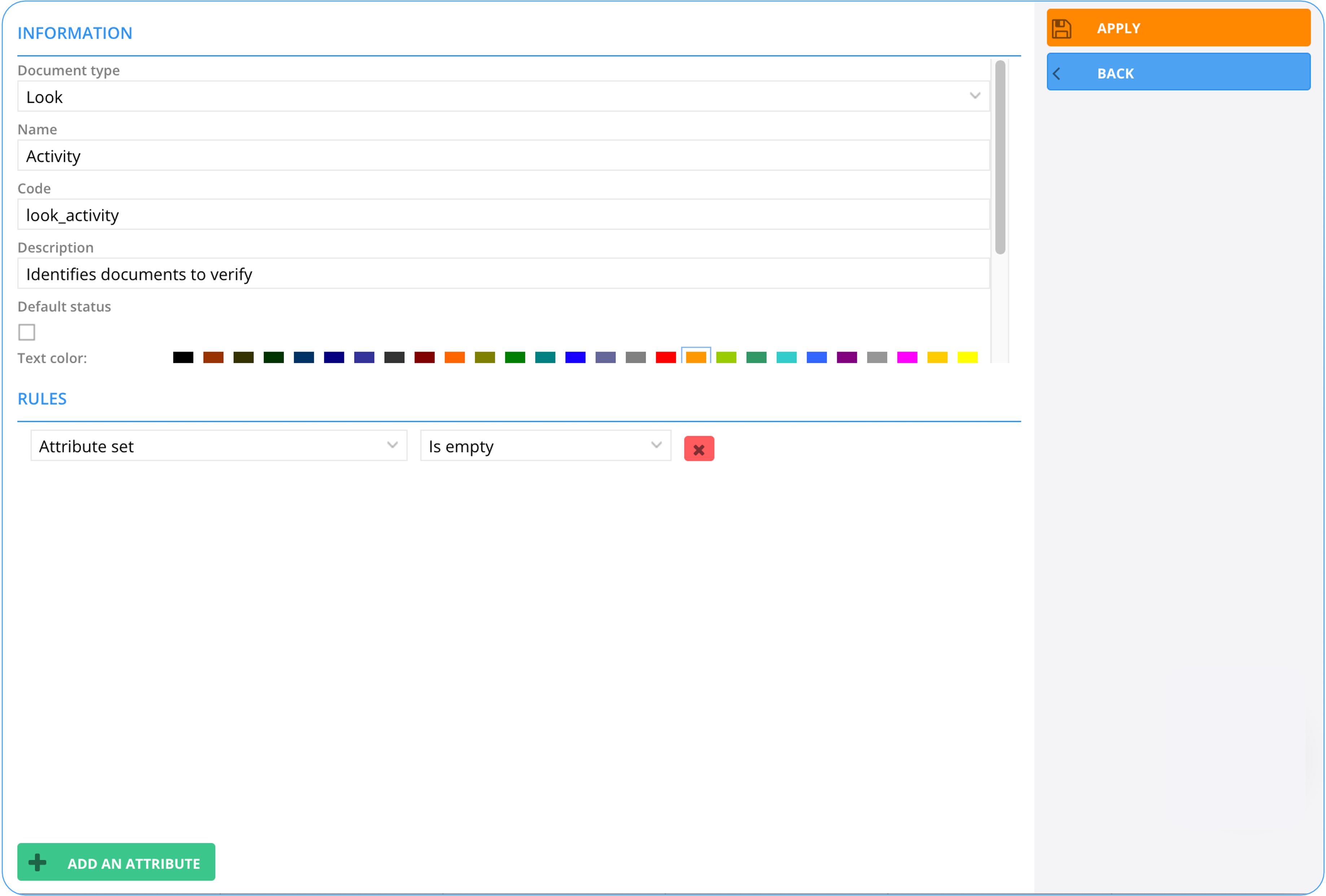This screenshot has height=896, width=1326.
Task: Focus the Description input field
Action: tap(503, 274)
